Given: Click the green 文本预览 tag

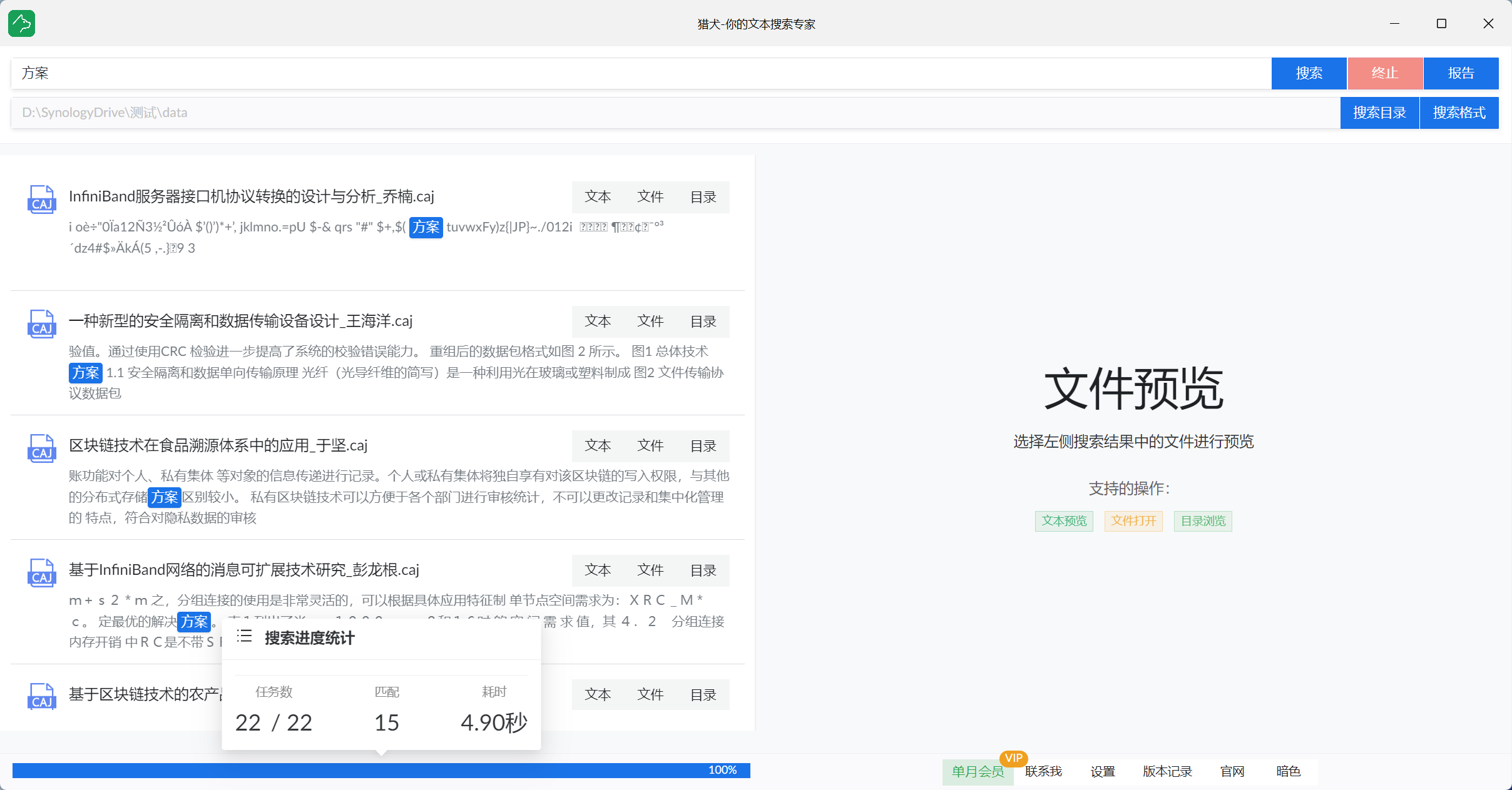Looking at the screenshot, I should click(1064, 521).
